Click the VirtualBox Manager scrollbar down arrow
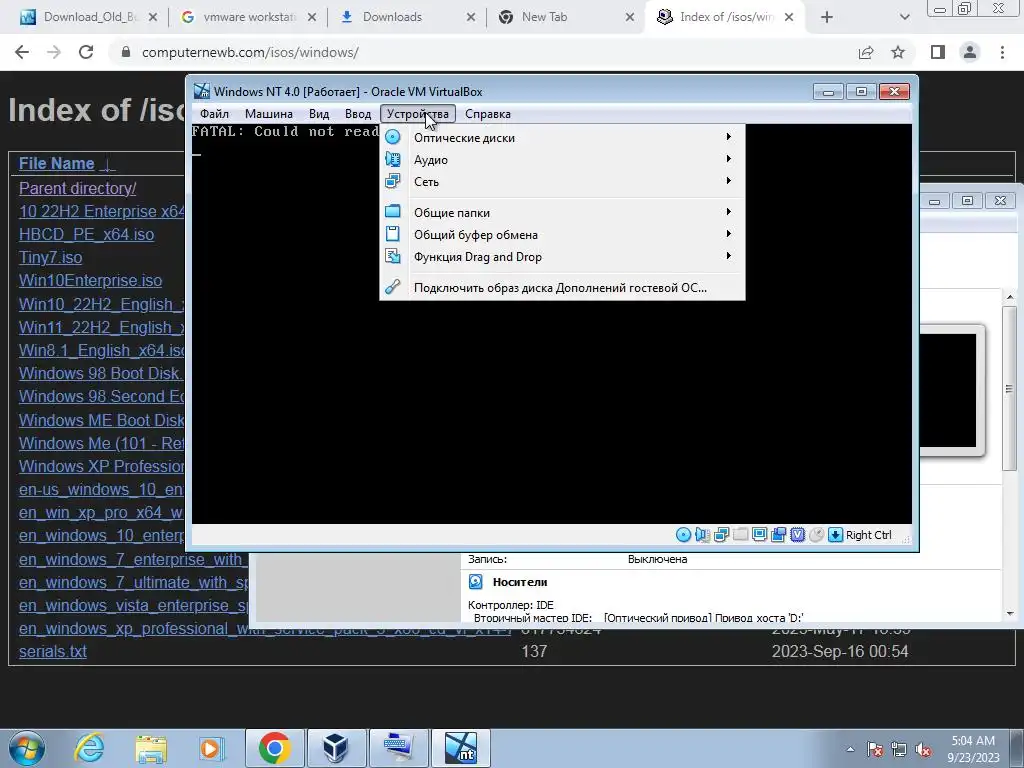This screenshot has height=768, width=1024. pyautogui.click(x=1010, y=614)
